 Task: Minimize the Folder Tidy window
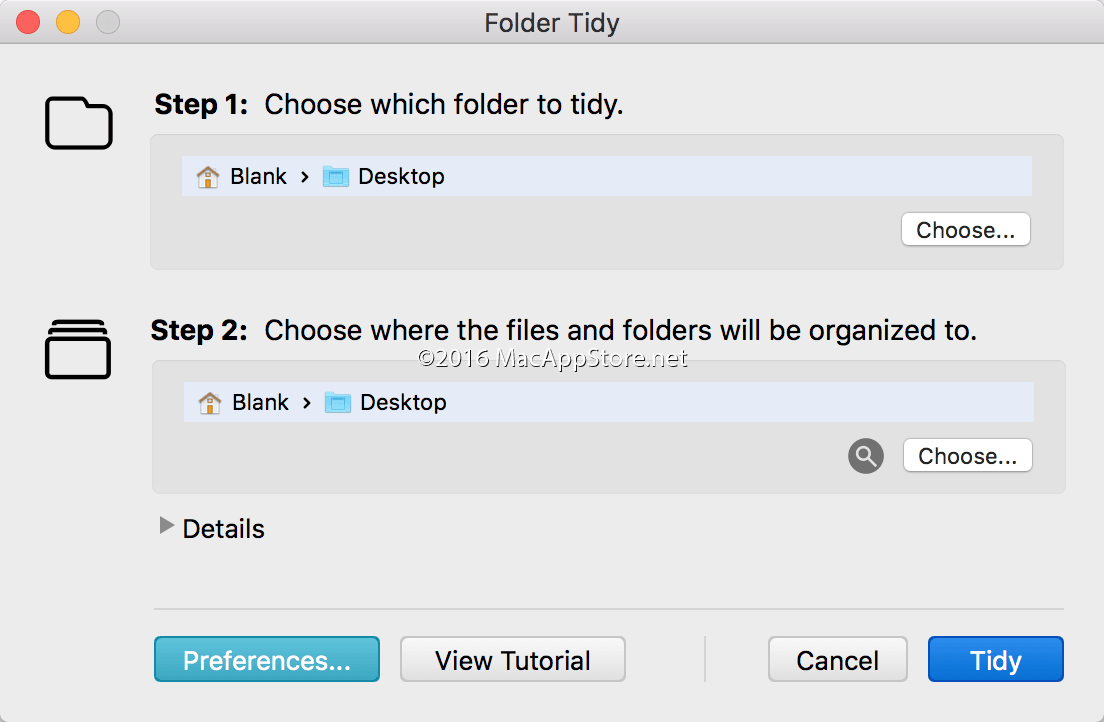pyautogui.click(x=68, y=22)
